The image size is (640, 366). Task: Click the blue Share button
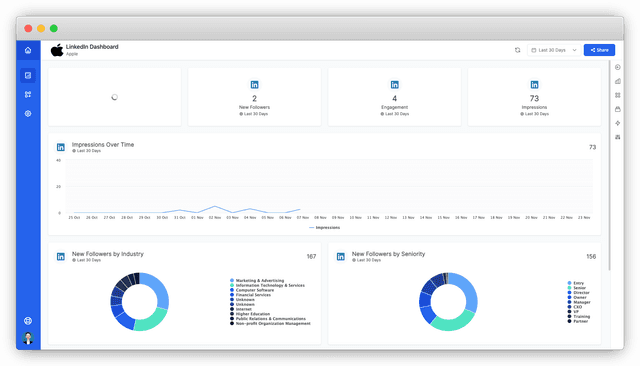click(x=599, y=50)
